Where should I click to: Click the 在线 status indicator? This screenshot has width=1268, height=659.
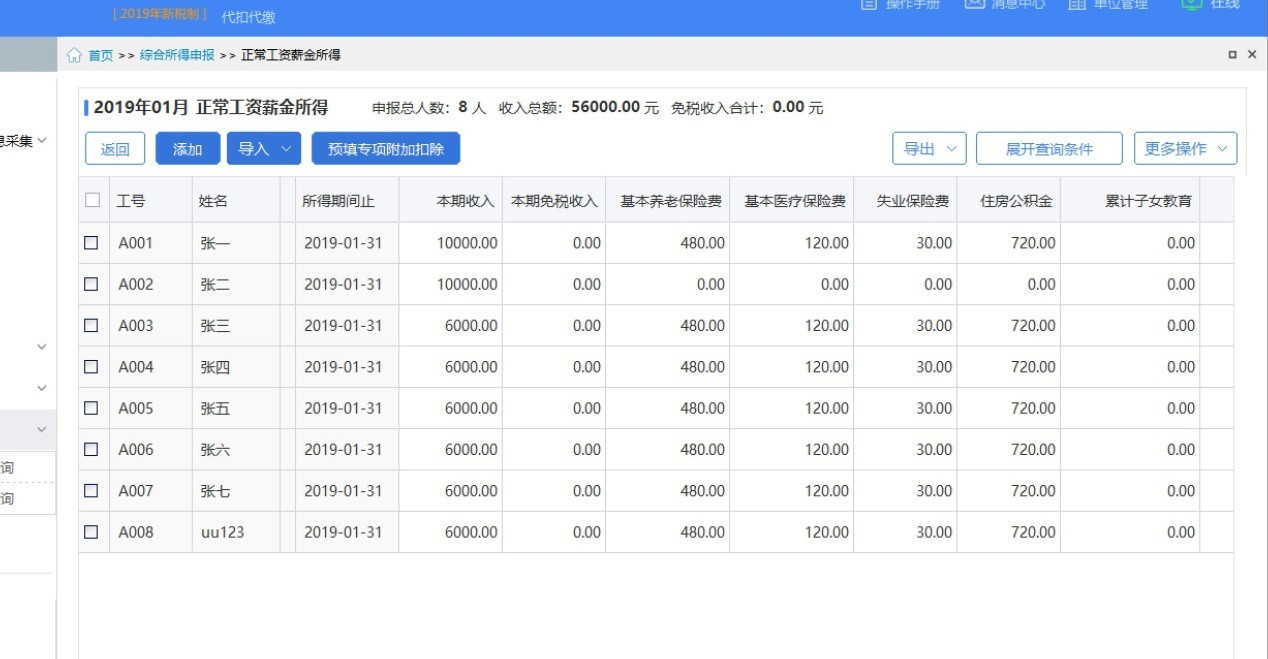1210,5
